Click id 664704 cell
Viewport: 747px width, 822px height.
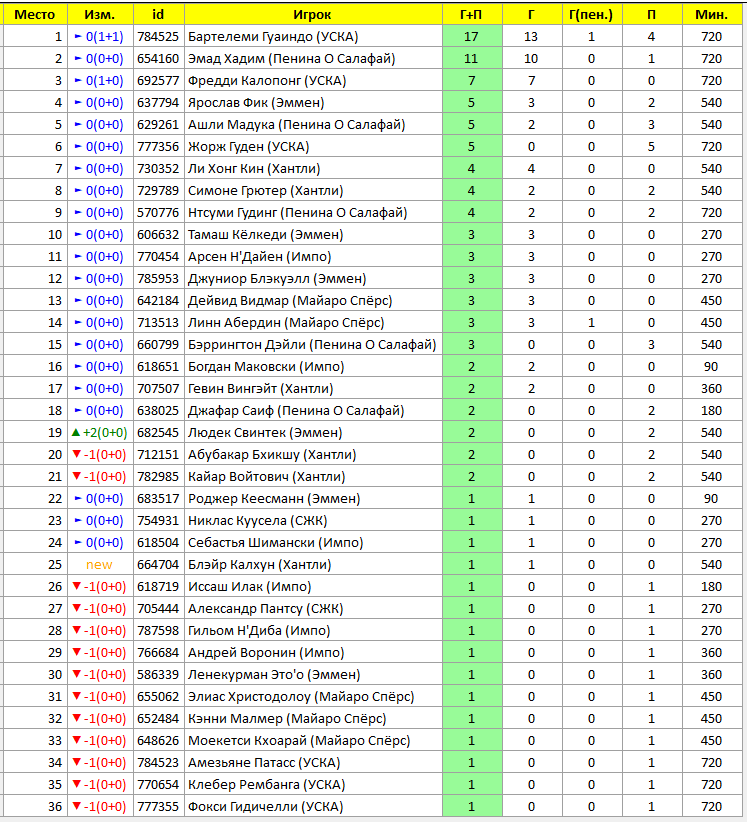[x=158, y=565]
